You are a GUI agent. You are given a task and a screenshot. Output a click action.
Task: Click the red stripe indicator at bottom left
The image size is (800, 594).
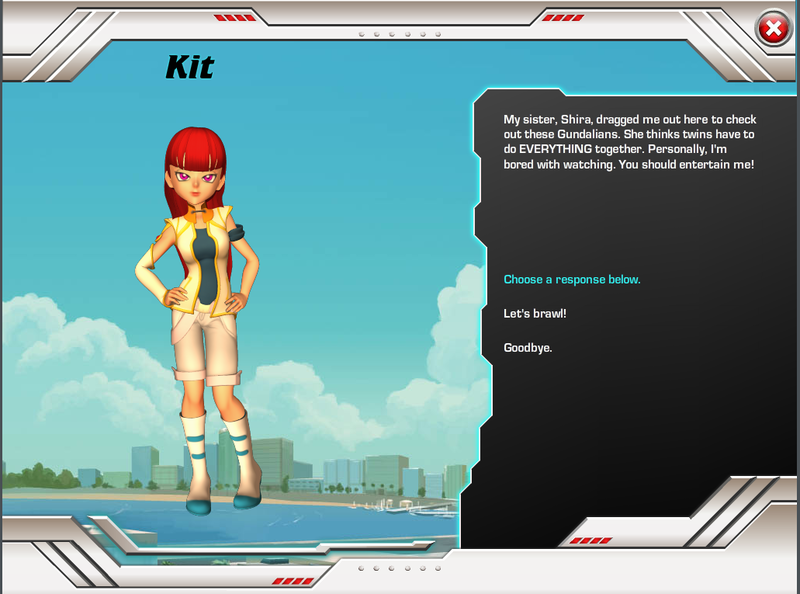tap(292, 580)
